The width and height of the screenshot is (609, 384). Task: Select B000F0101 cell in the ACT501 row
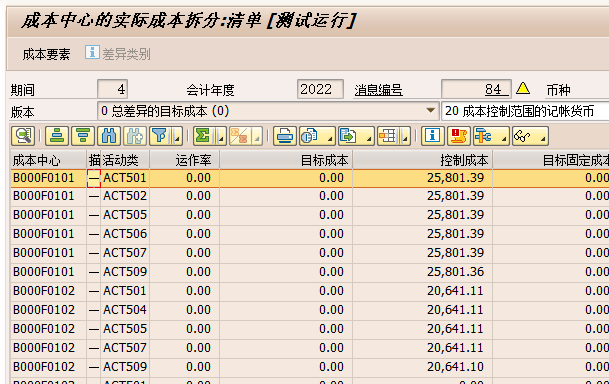click(48, 178)
